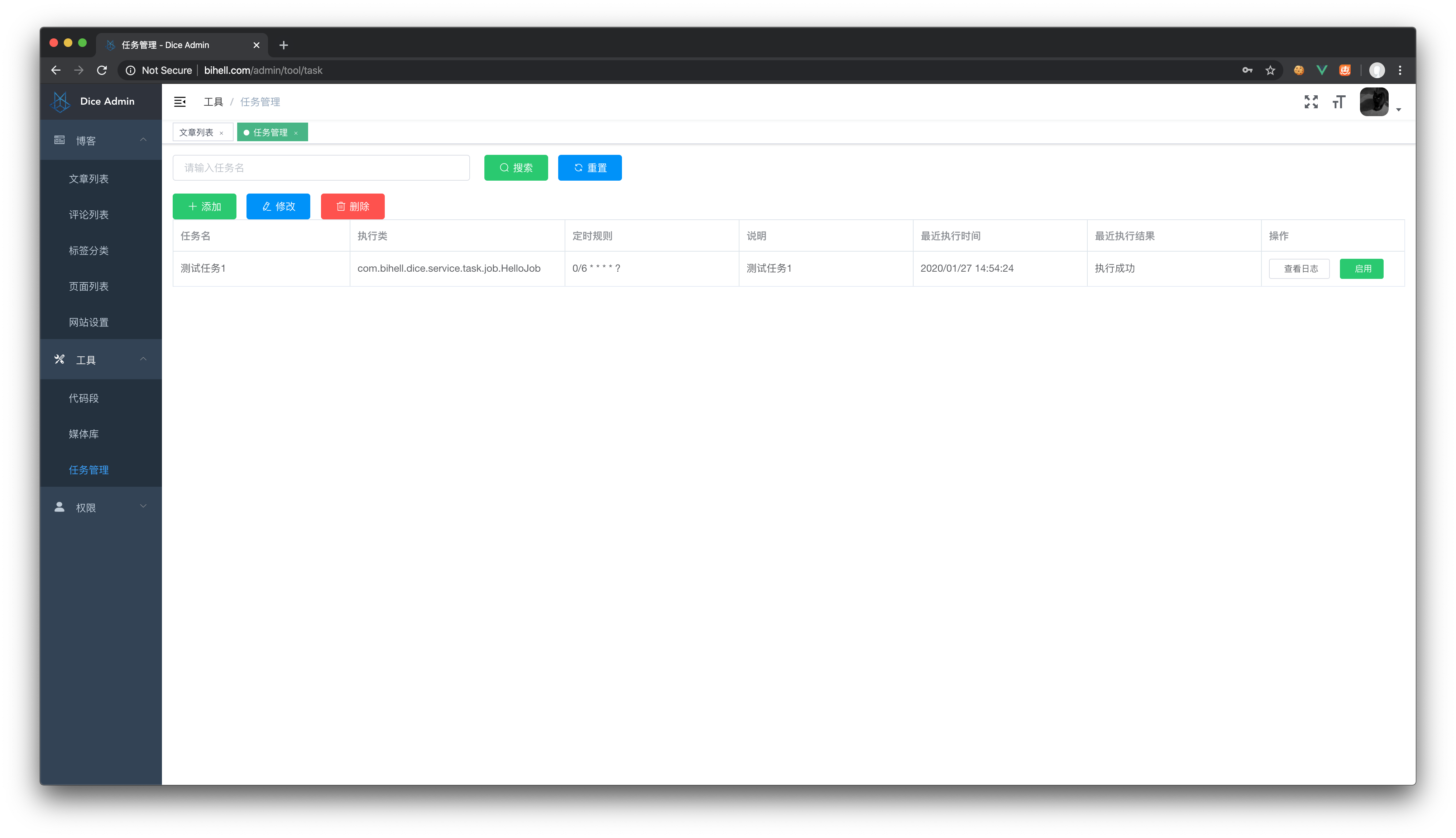The width and height of the screenshot is (1456, 838).
Task: Collapse sidebar with hamburger icon
Action: coord(179,102)
